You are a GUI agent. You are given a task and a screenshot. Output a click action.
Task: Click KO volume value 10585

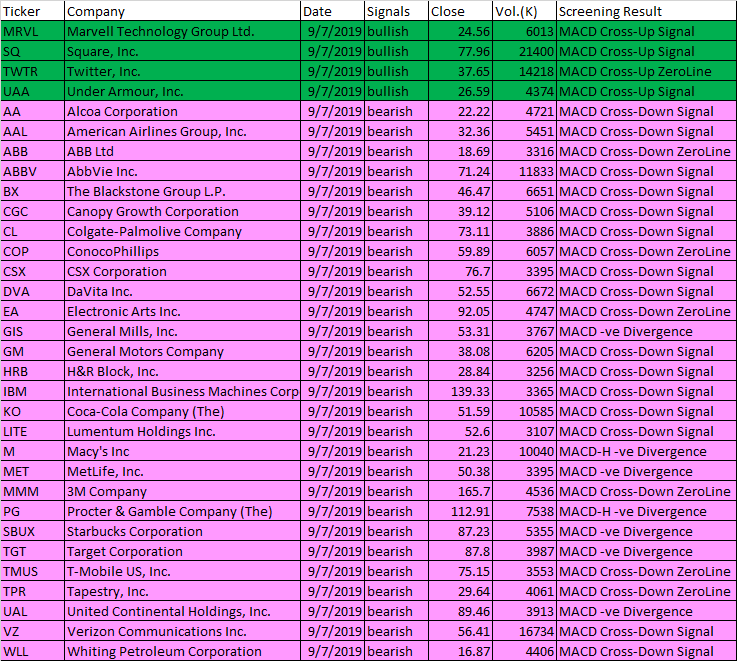point(524,411)
